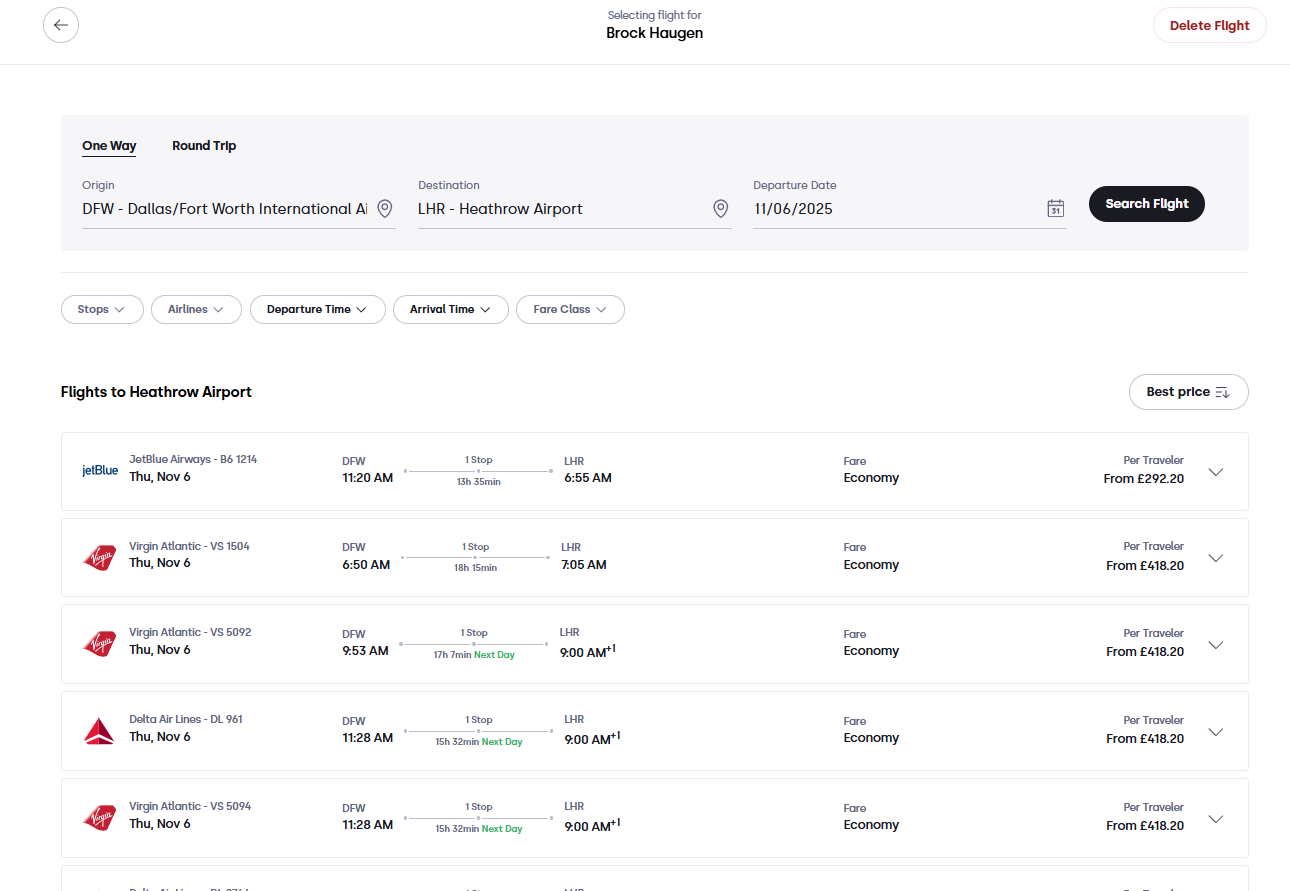Click the Delete Flight button
Viewport: 1290px width, 891px height.
(1210, 26)
